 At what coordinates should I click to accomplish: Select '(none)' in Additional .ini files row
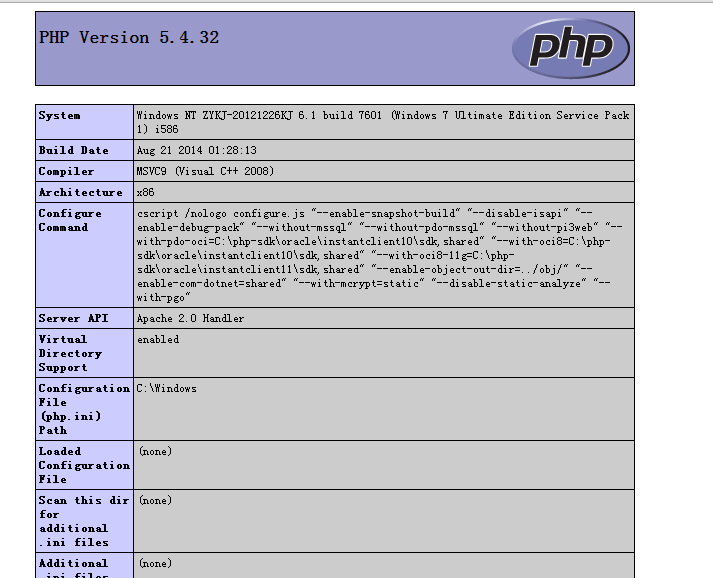pos(156,563)
